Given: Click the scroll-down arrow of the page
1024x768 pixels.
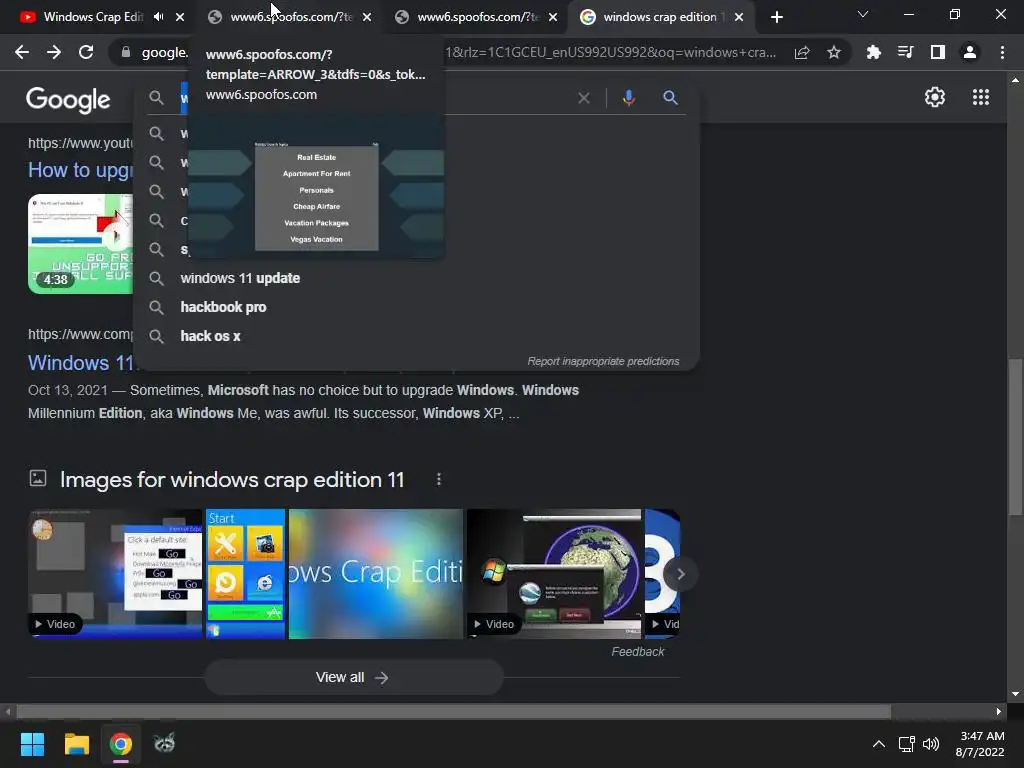Looking at the screenshot, I should coord(1015,694).
